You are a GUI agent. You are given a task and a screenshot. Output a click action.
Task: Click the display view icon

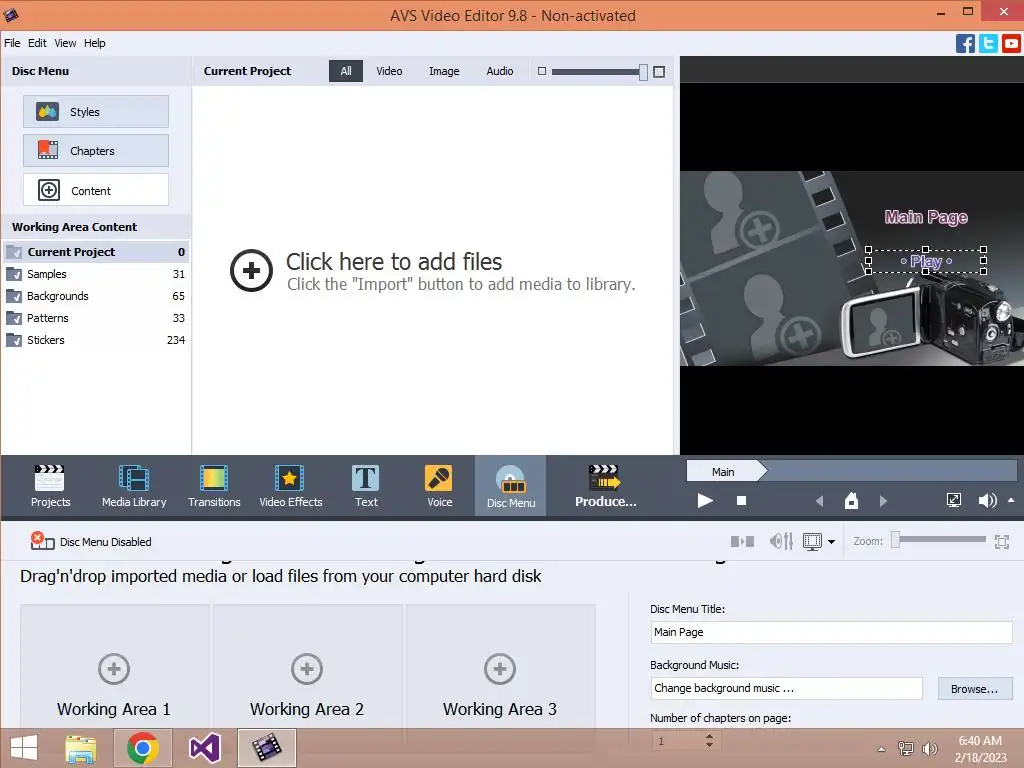812,541
